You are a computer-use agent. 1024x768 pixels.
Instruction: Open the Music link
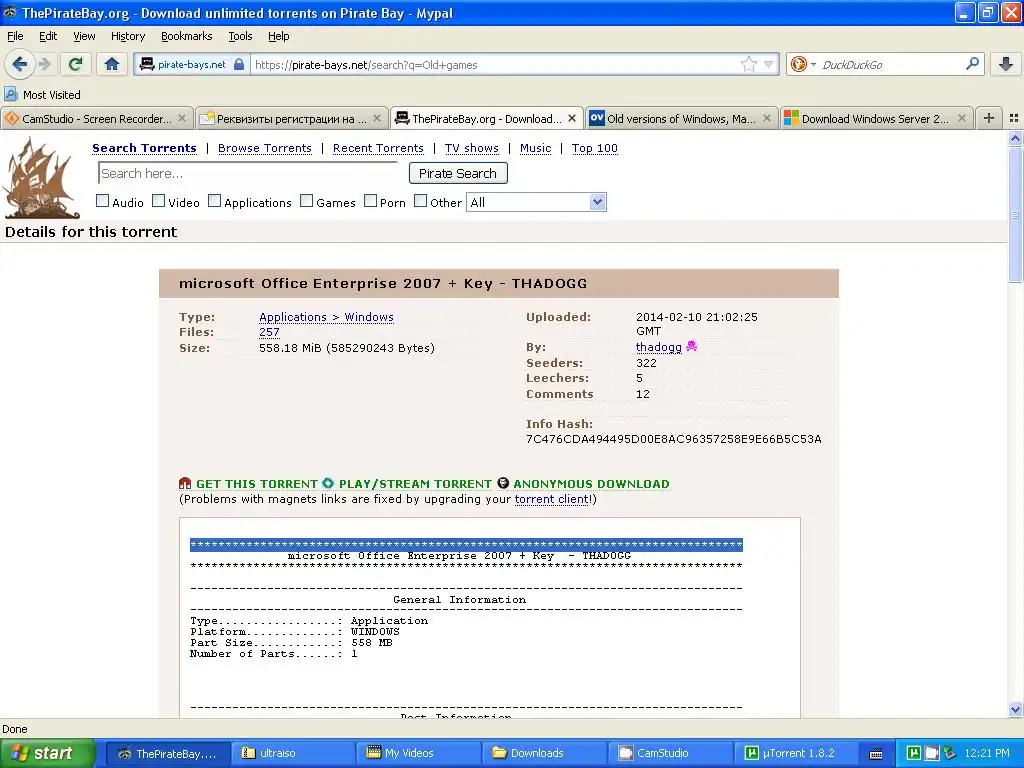536,148
